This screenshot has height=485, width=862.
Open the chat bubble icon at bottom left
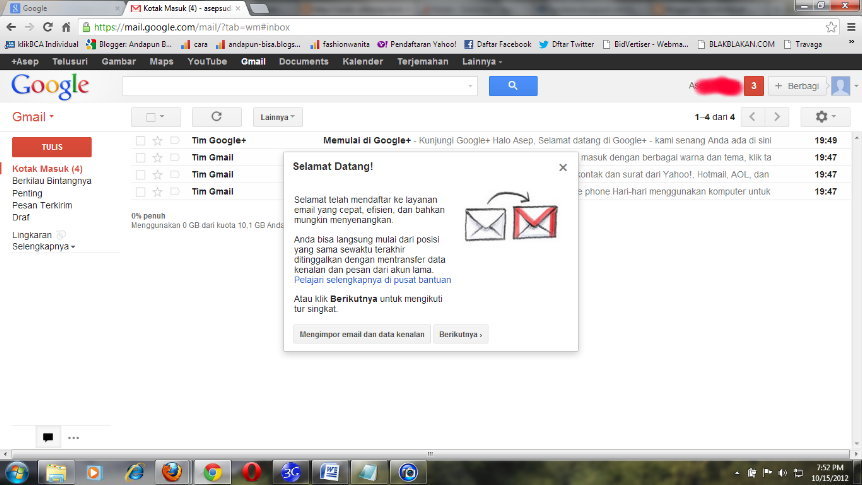point(48,438)
